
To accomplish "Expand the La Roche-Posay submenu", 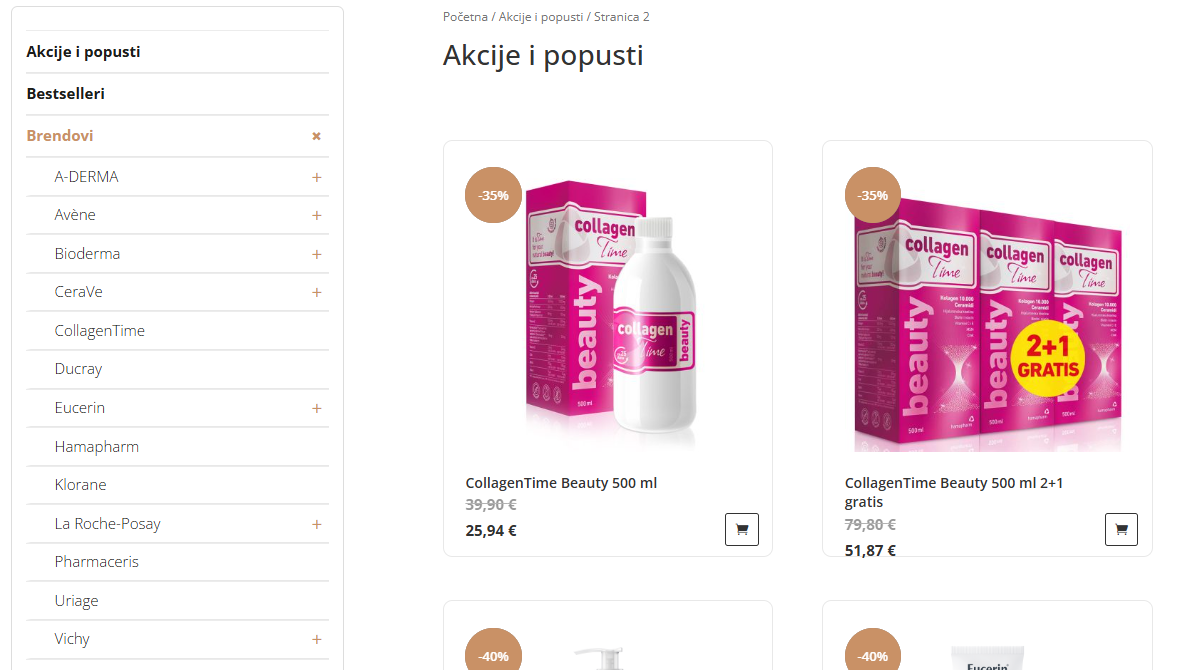I will point(317,525).
